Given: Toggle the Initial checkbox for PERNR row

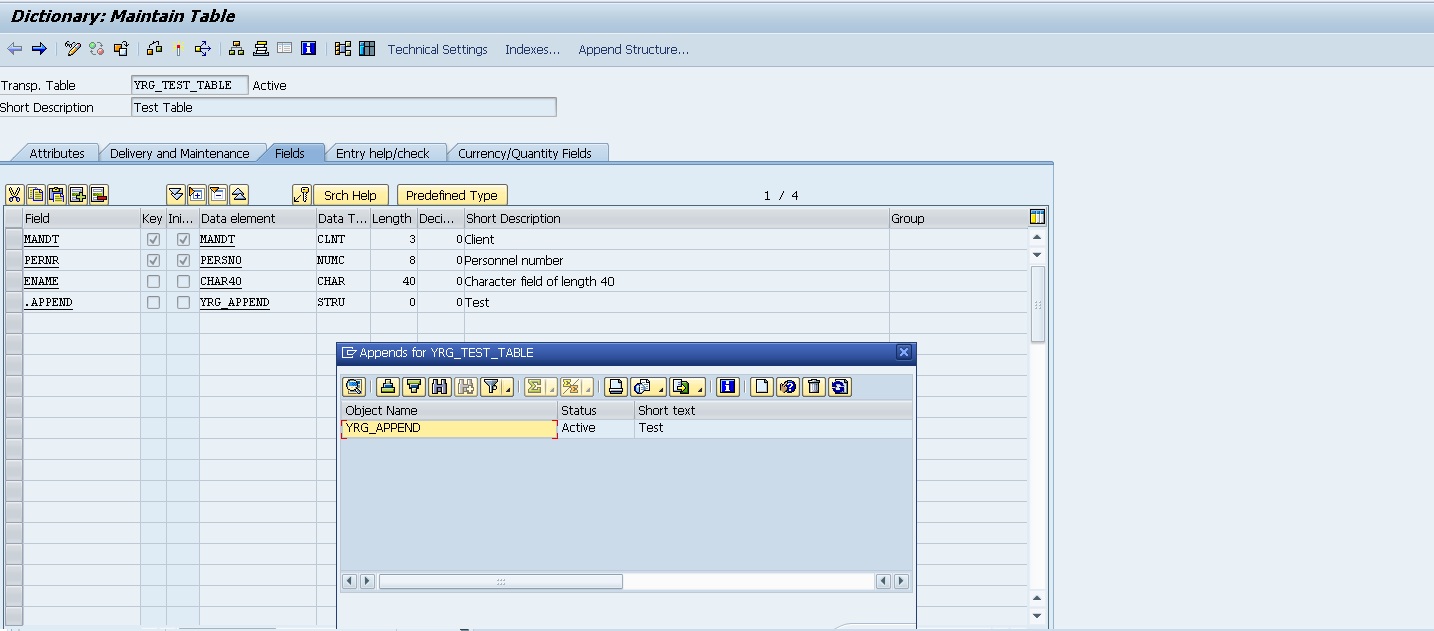Looking at the screenshot, I should 181,260.
